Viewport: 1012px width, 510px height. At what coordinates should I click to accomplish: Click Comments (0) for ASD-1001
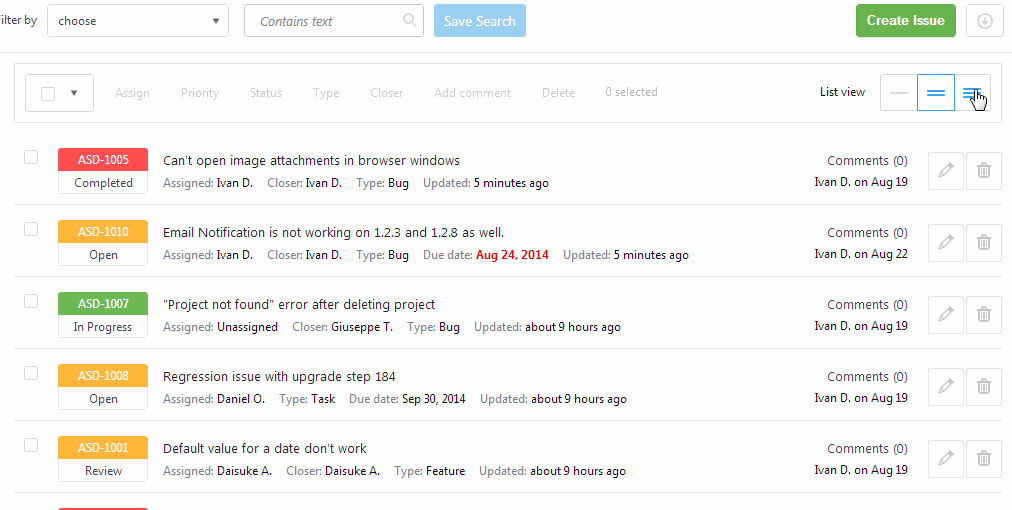tap(867, 448)
